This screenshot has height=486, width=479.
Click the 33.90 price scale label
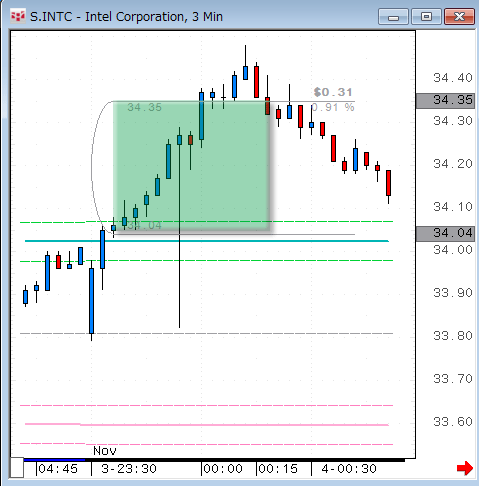(x=453, y=293)
